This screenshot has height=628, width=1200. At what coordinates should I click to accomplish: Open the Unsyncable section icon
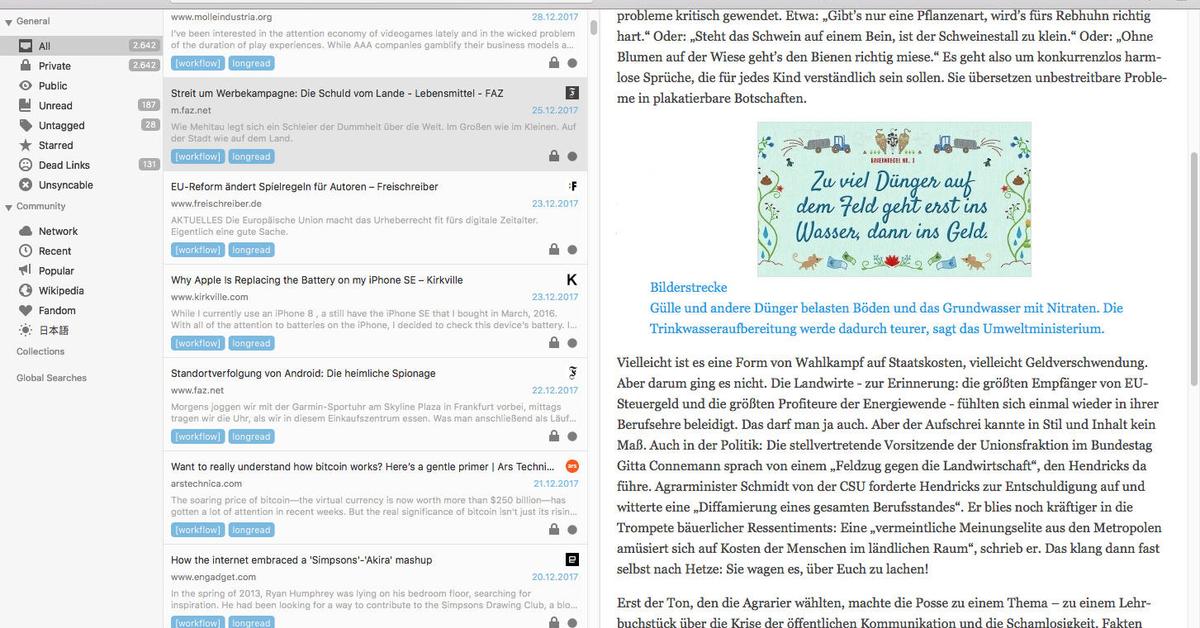click(x=26, y=185)
